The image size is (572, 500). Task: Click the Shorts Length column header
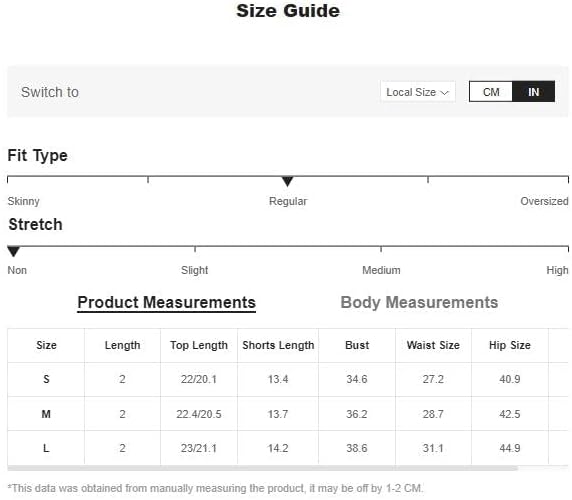pos(278,345)
